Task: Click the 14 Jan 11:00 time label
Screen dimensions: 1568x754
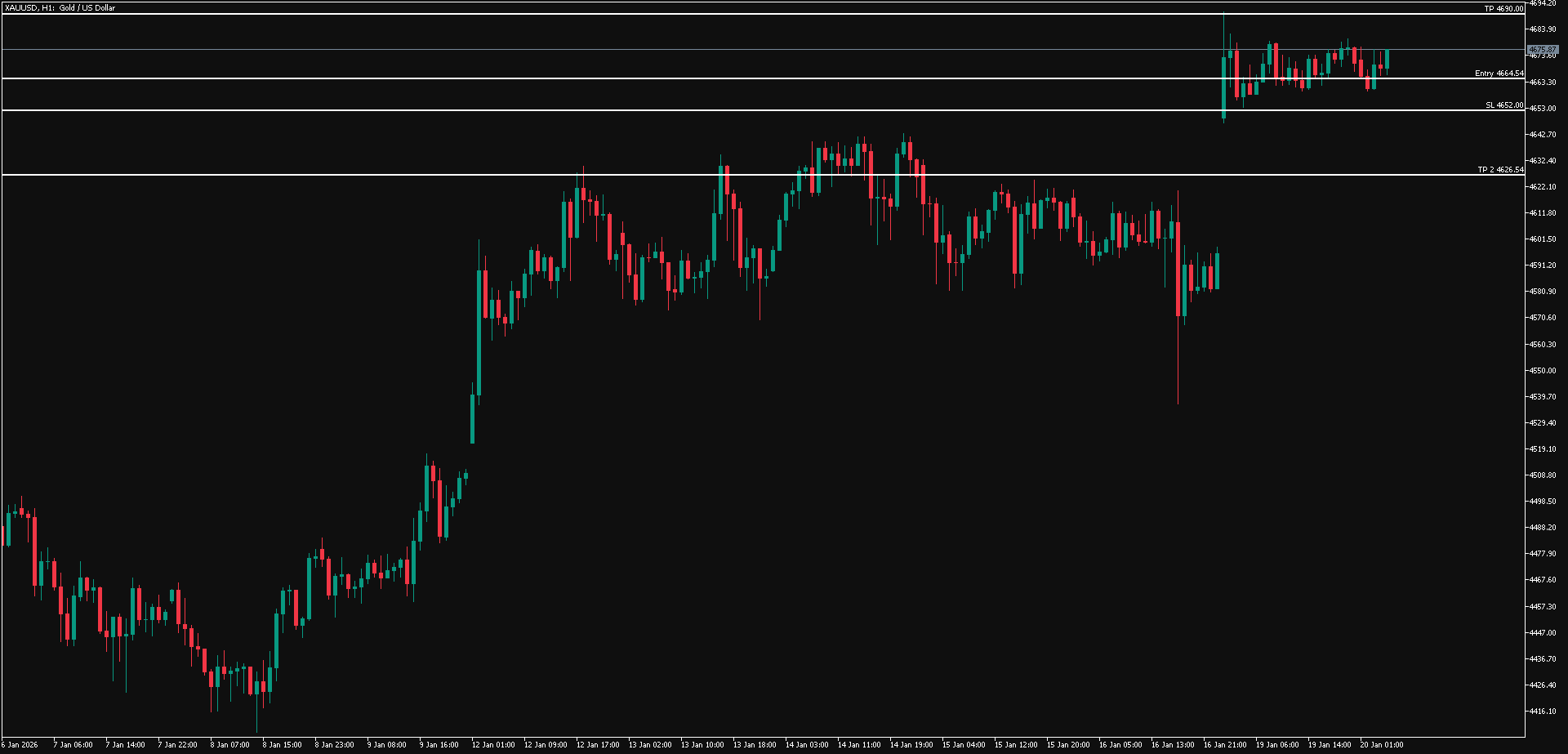Action: (x=859, y=745)
